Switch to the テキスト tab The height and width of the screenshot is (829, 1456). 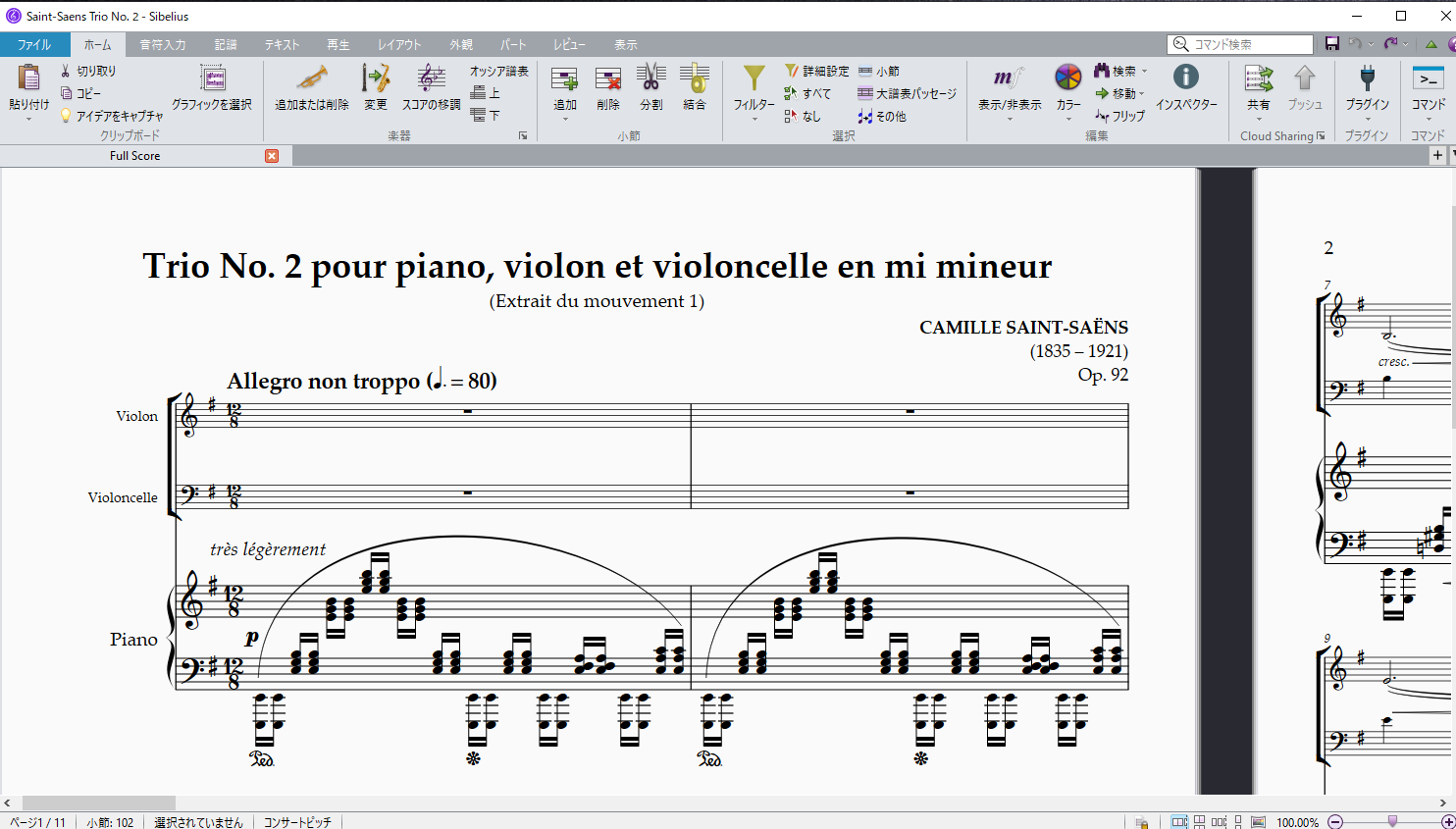[x=282, y=44]
